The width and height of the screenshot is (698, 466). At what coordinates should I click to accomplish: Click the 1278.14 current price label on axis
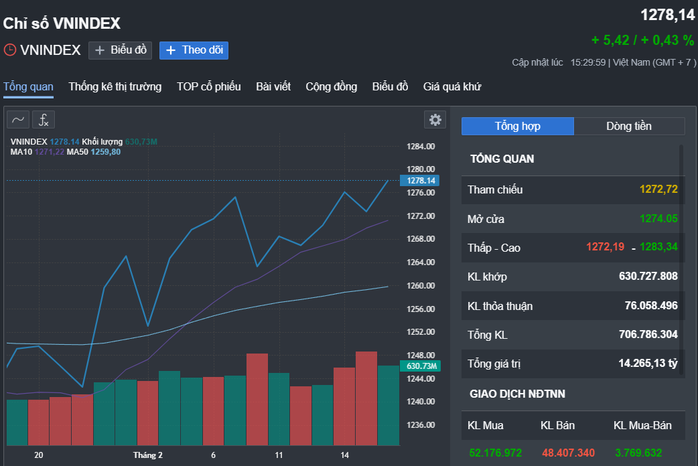tap(420, 180)
